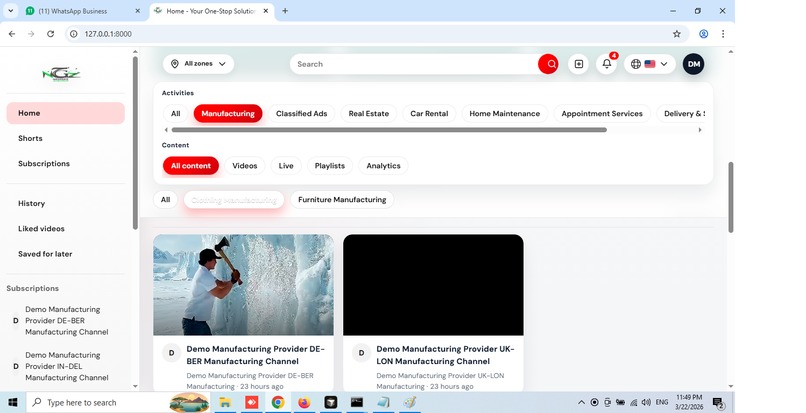The height and width of the screenshot is (413, 806).
Task: Open UK-LON Manufacturing Channel video title
Action: coord(445,355)
